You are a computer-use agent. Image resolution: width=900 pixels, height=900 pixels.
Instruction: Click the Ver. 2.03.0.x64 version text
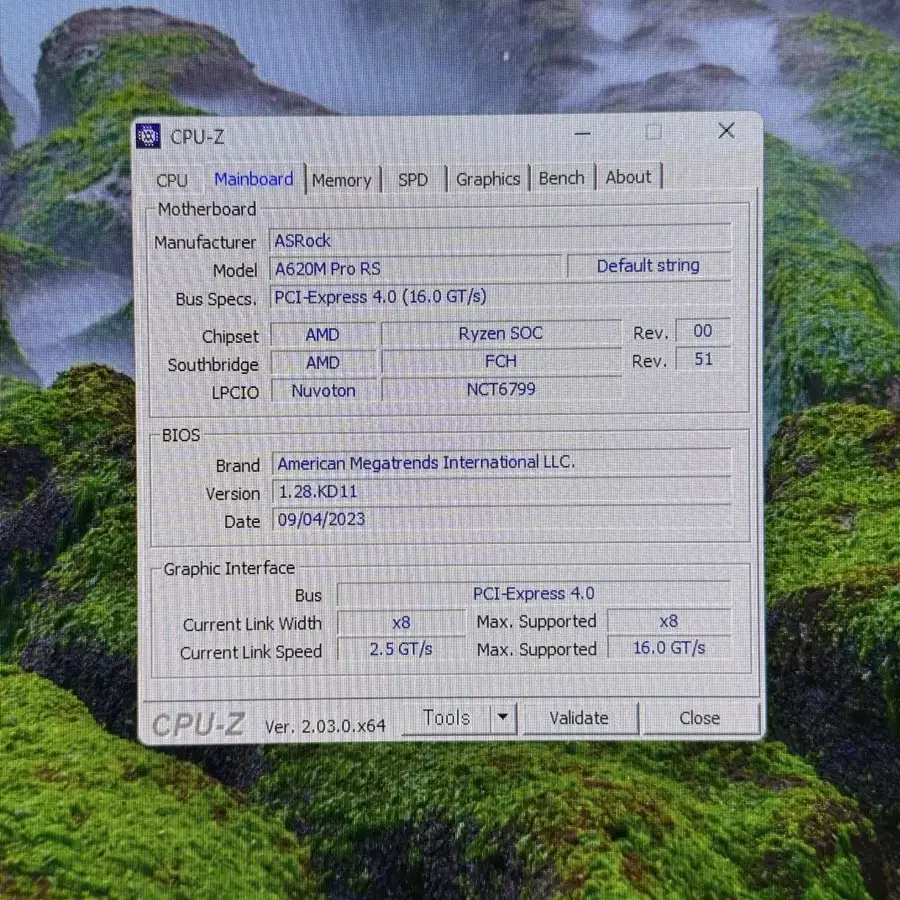325,726
